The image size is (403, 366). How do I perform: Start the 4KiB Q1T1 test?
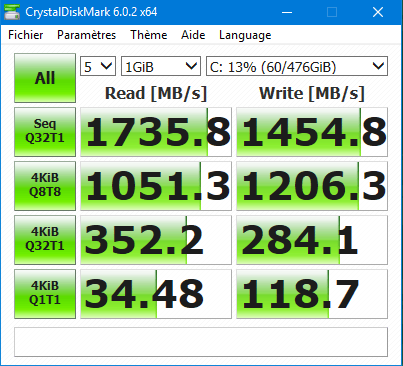(45, 294)
